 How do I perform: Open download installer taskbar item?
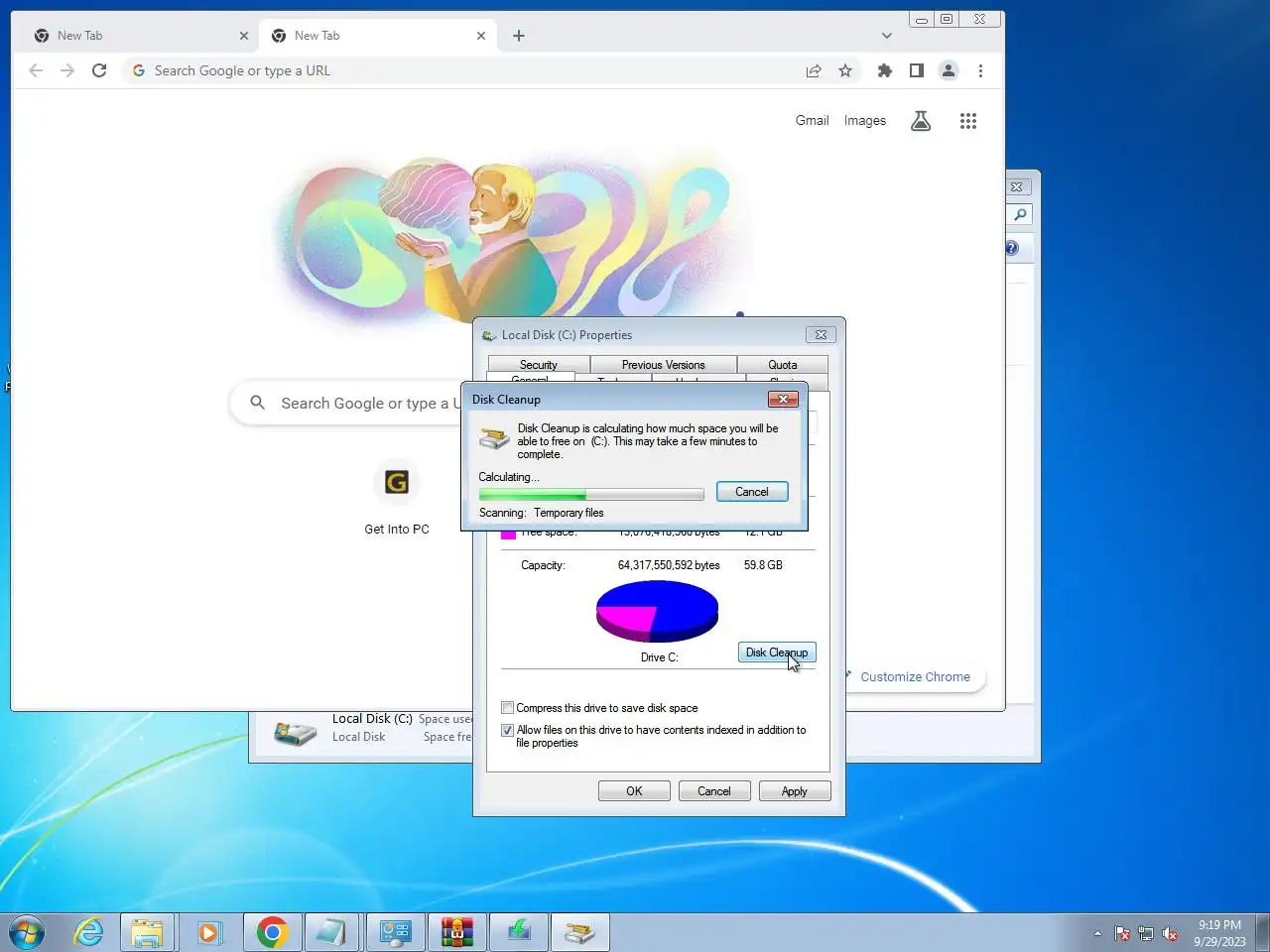pyautogui.click(x=519, y=932)
